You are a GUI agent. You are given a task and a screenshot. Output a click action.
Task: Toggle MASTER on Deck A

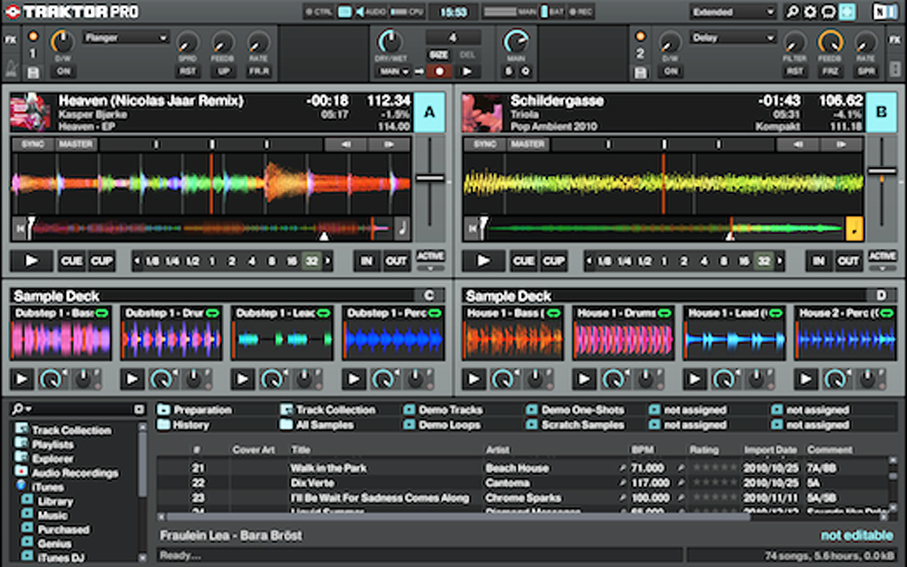(x=76, y=144)
